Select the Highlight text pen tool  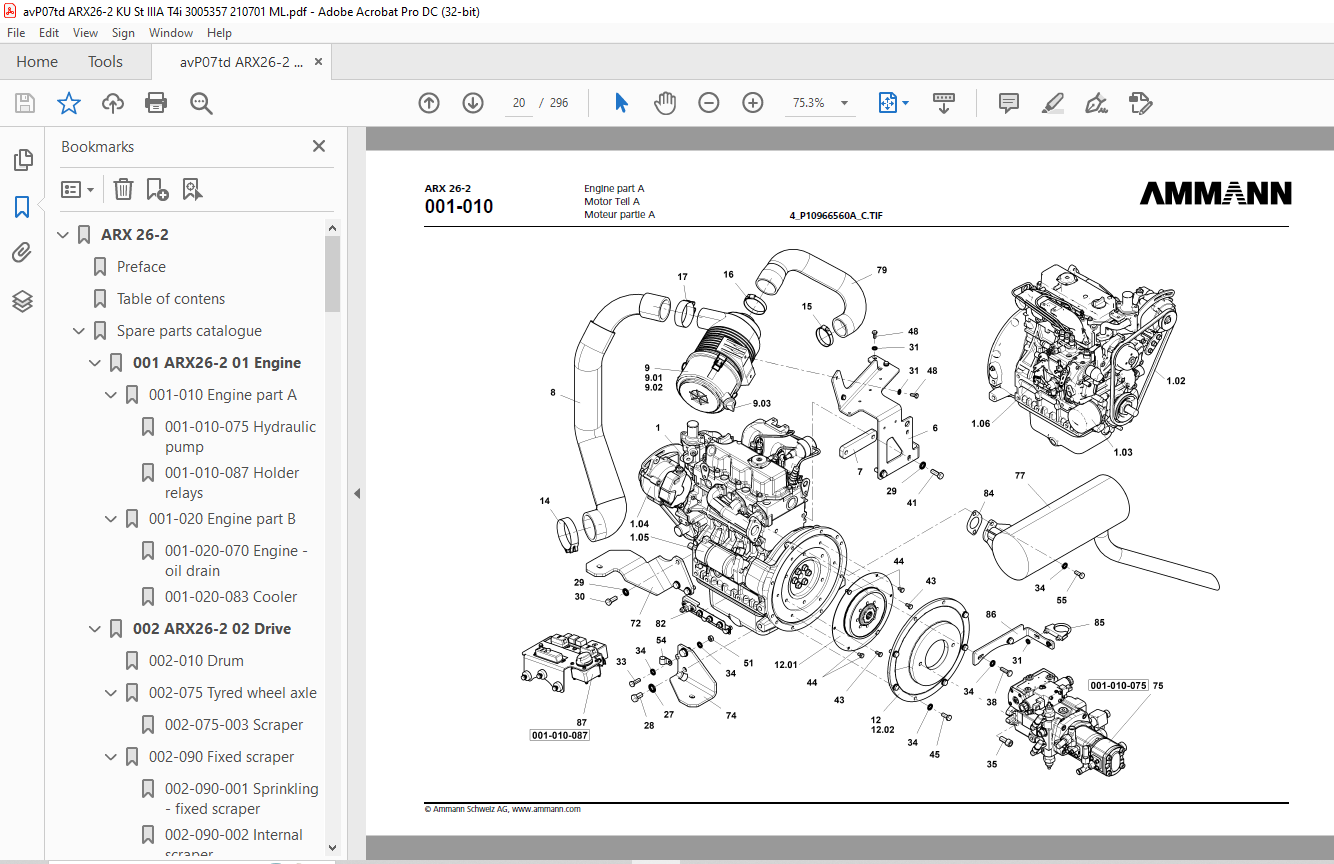click(x=1052, y=103)
